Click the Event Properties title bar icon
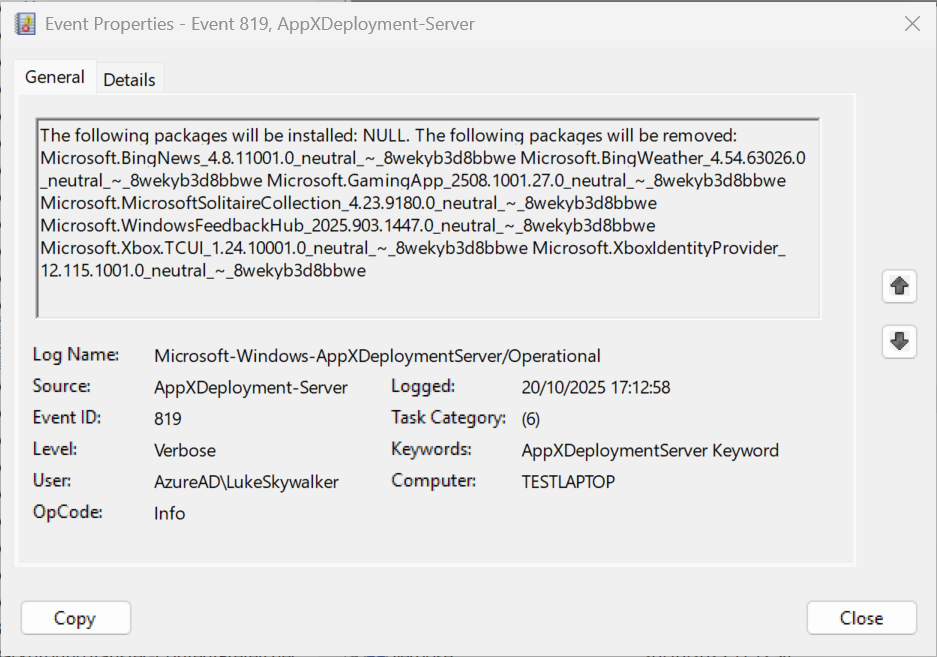The width and height of the screenshot is (937, 657). (x=26, y=23)
